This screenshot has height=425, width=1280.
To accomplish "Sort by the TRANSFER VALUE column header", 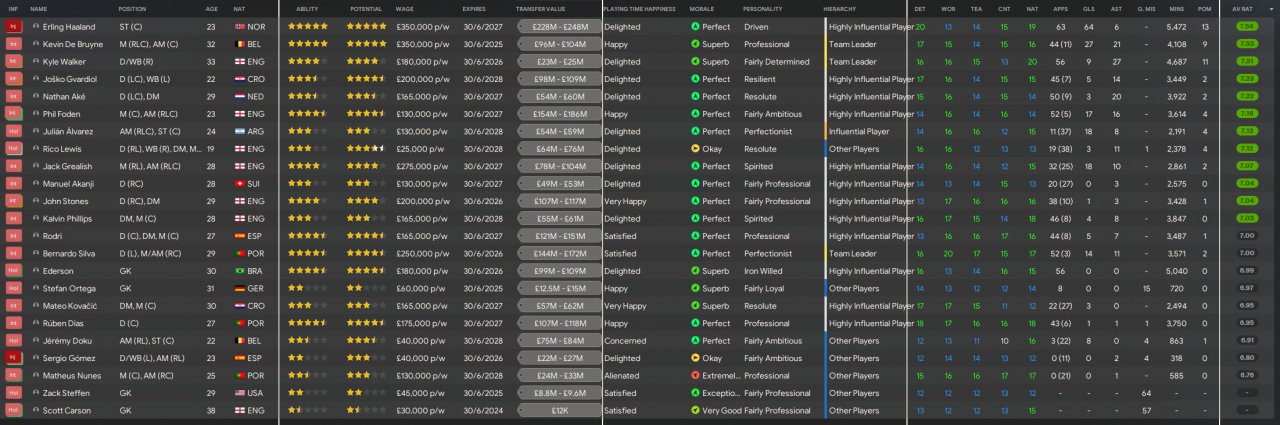I will point(541,8).
